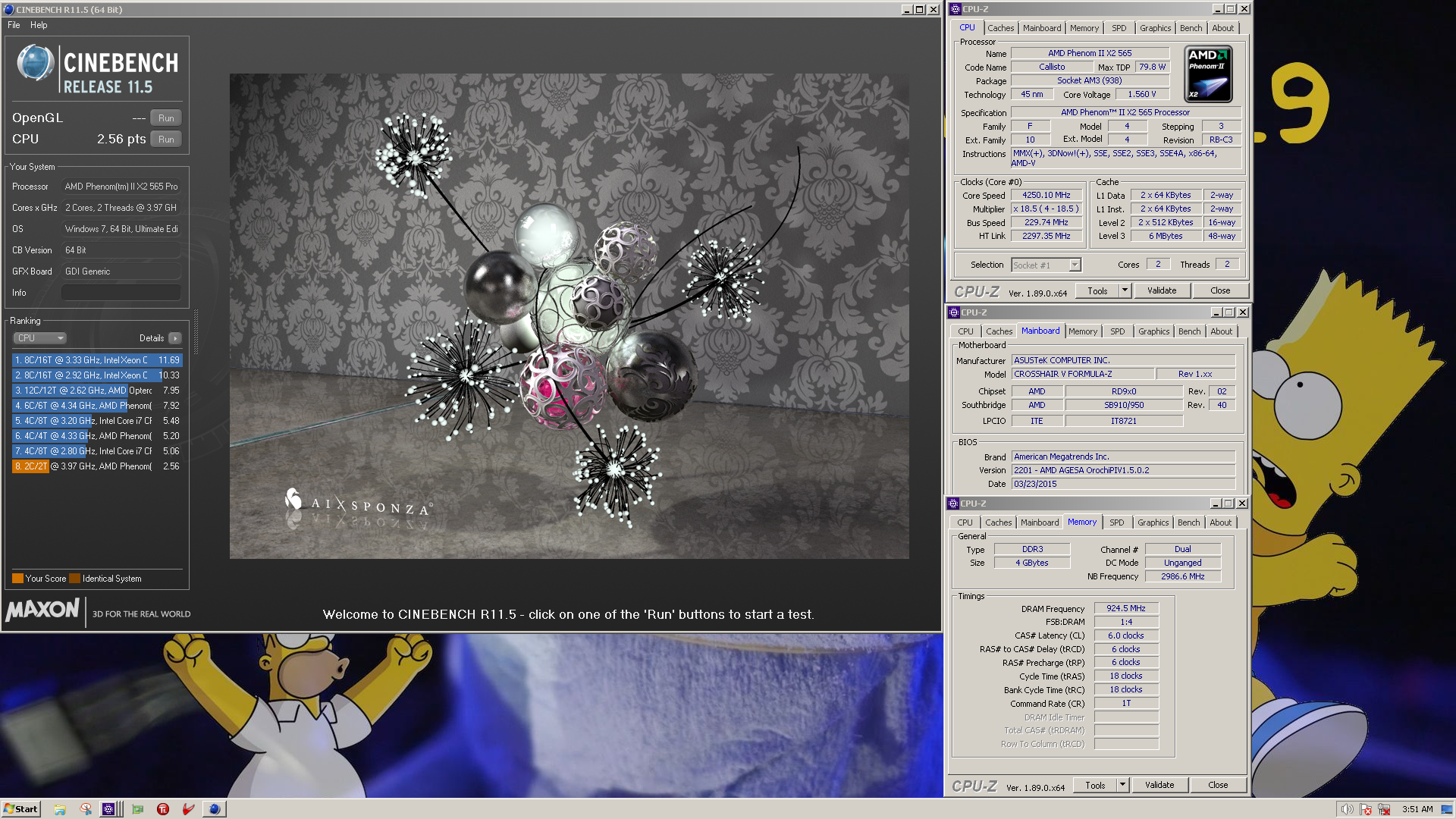Select ranking row 7 with score 5.06
The width and height of the screenshot is (1456, 819).
click(x=97, y=451)
